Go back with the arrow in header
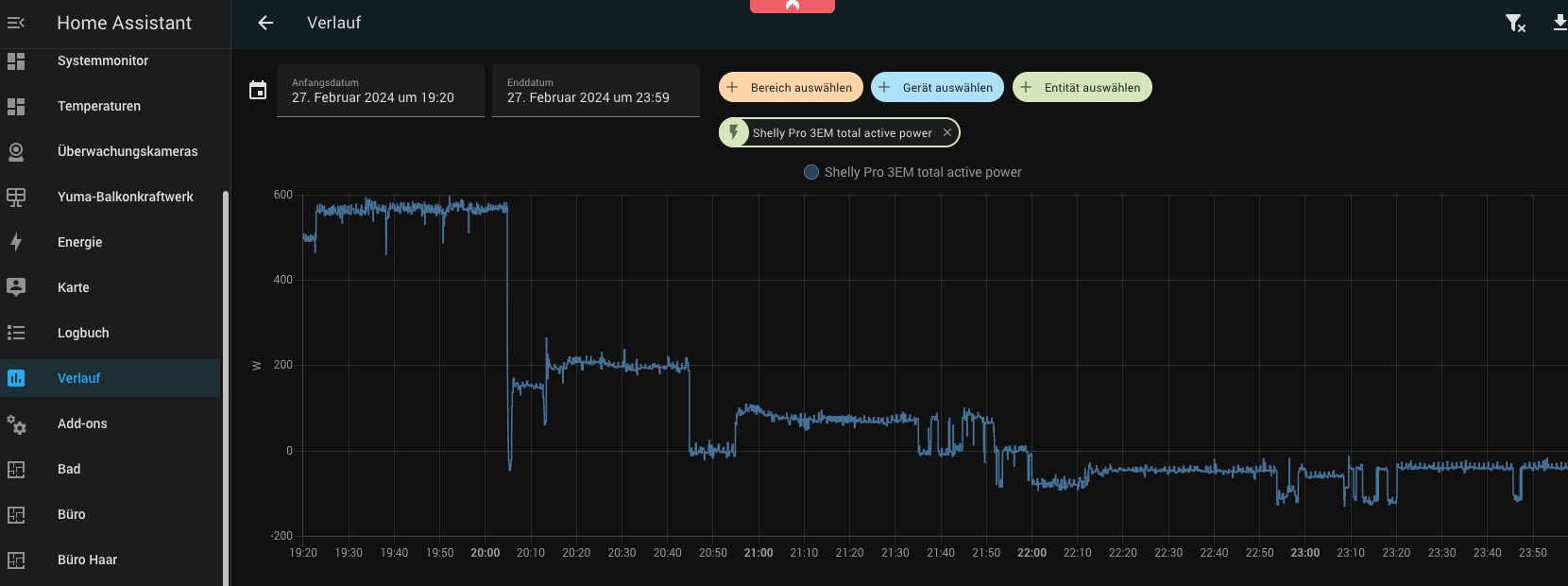Screen dimensions: 1568x586 [265, 23]
